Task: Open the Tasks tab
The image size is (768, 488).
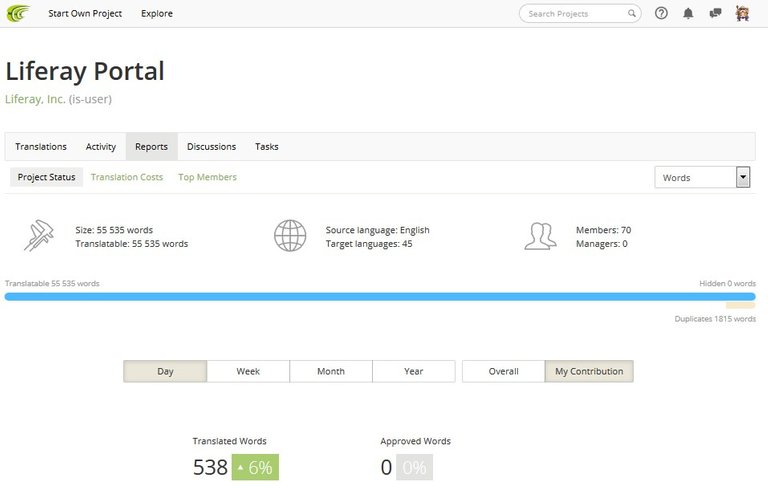Action: 266,146
